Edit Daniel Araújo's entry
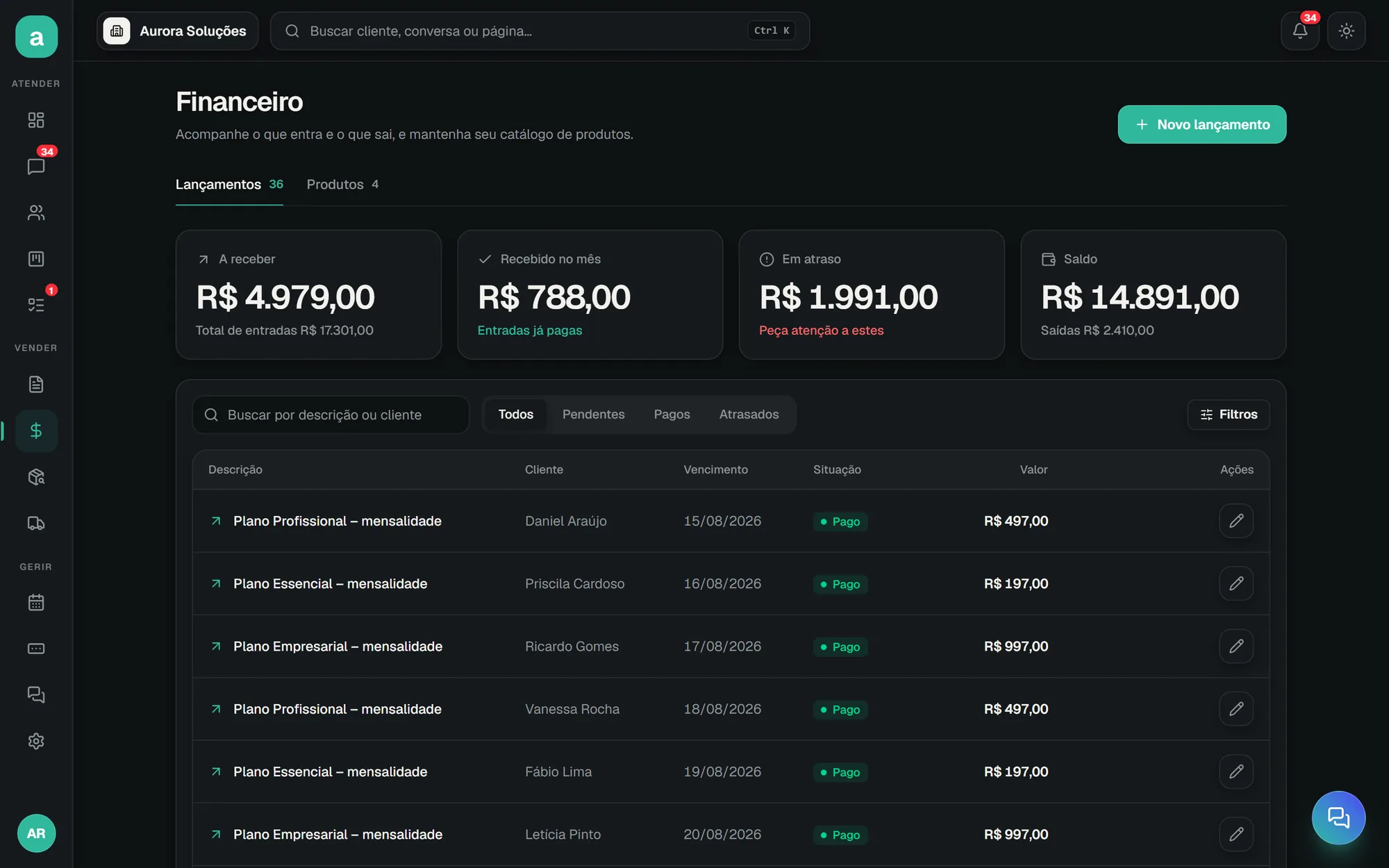This screenshot has width=1389, height=868. pyautogui.click(x=1236, y=521)
